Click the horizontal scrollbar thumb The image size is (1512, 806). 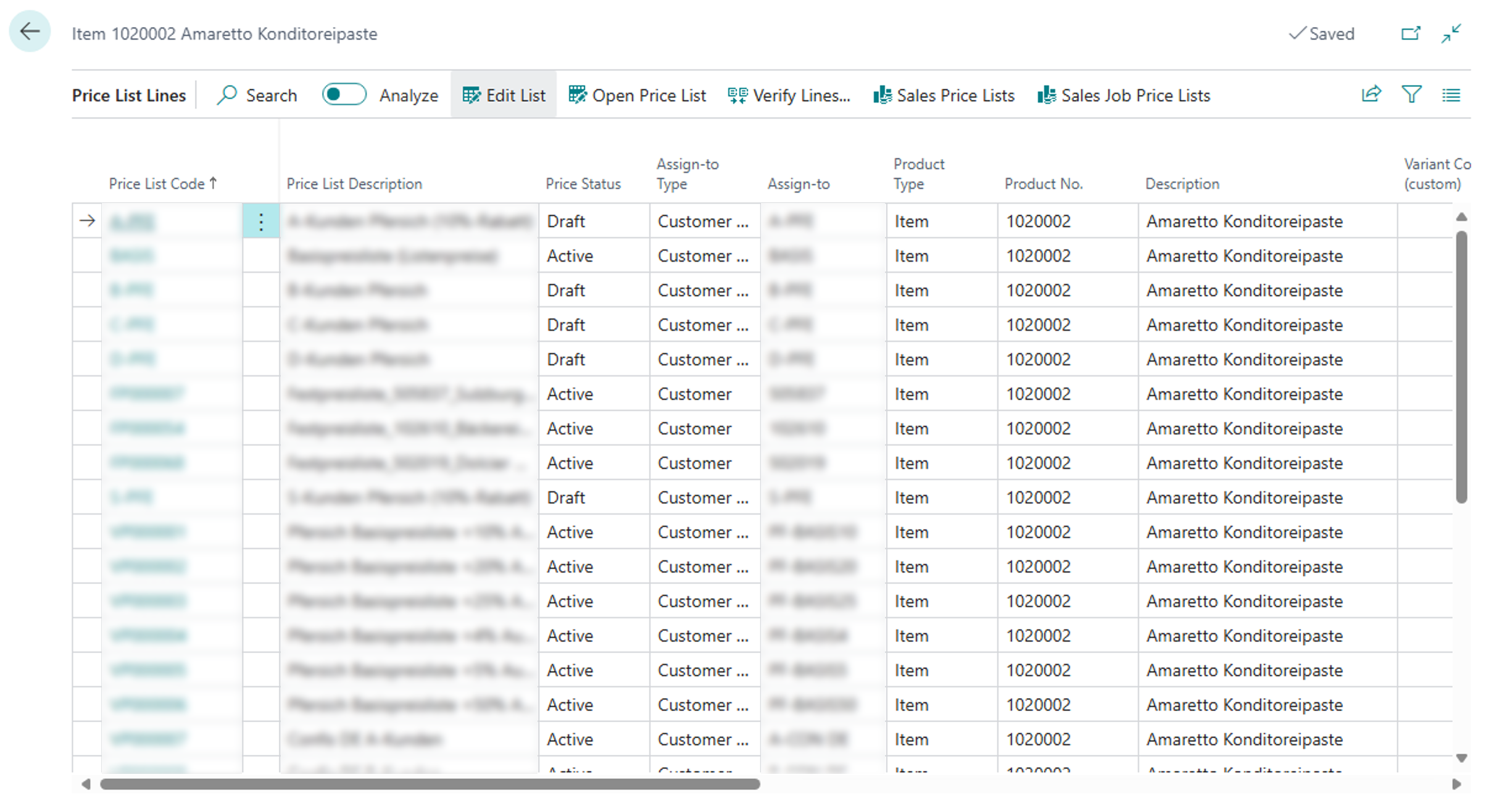point(430,784)
